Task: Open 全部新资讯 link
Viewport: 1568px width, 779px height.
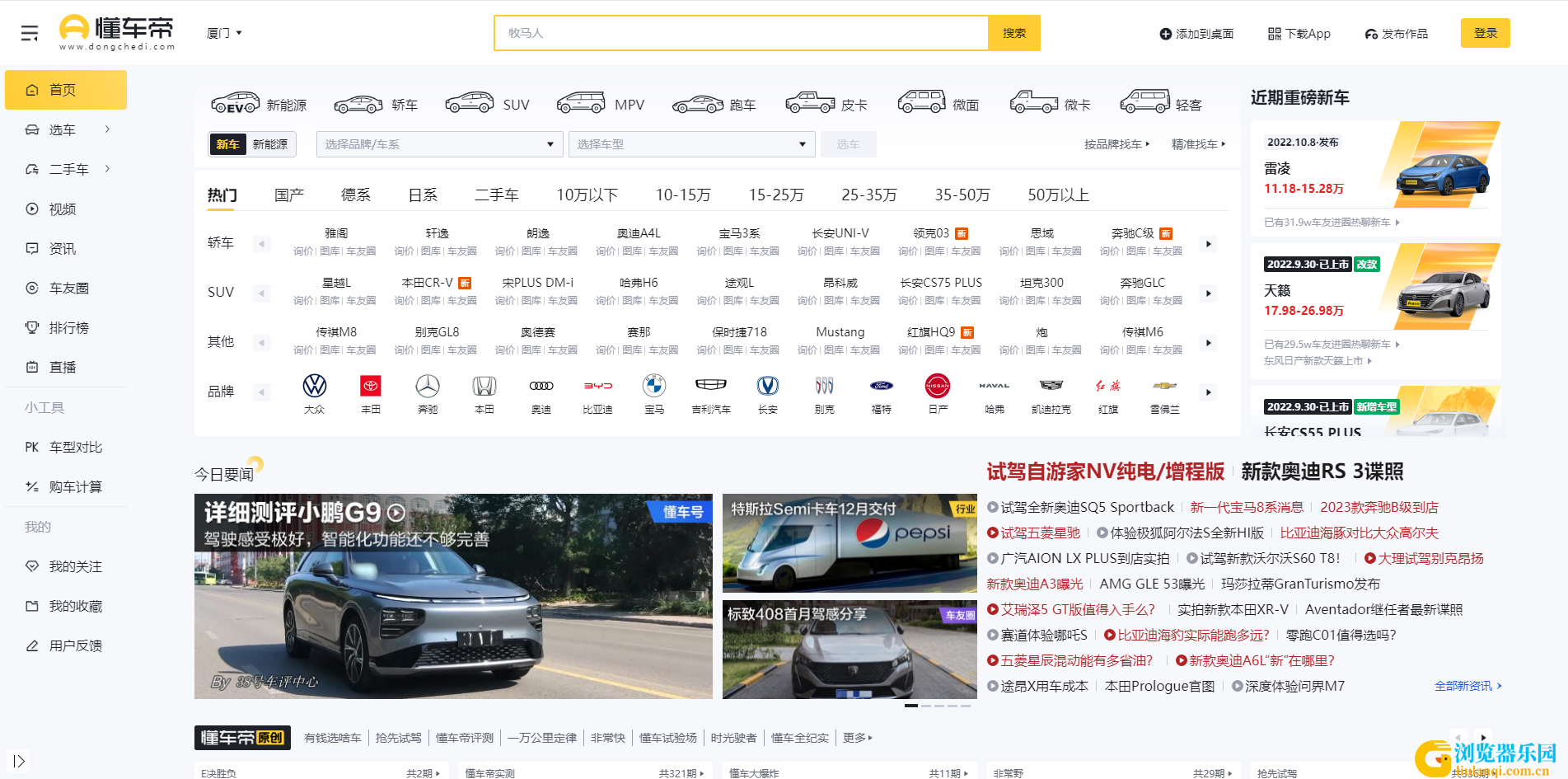Action: (1468, 686)
